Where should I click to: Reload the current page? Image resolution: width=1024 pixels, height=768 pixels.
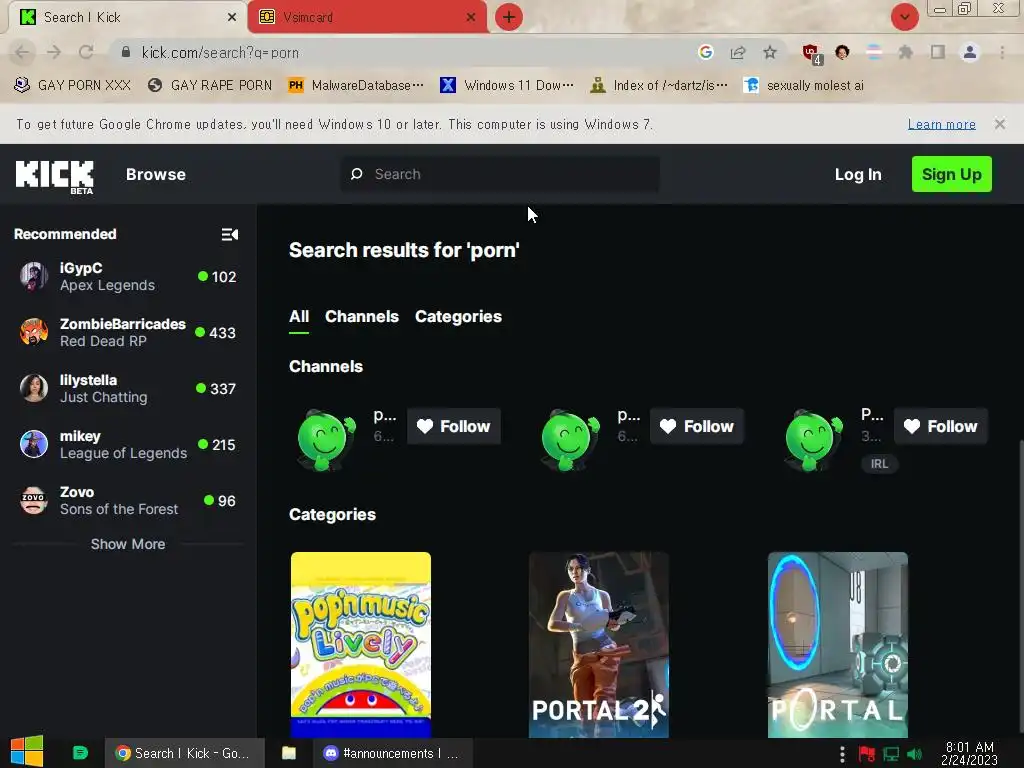pos(86,52)
